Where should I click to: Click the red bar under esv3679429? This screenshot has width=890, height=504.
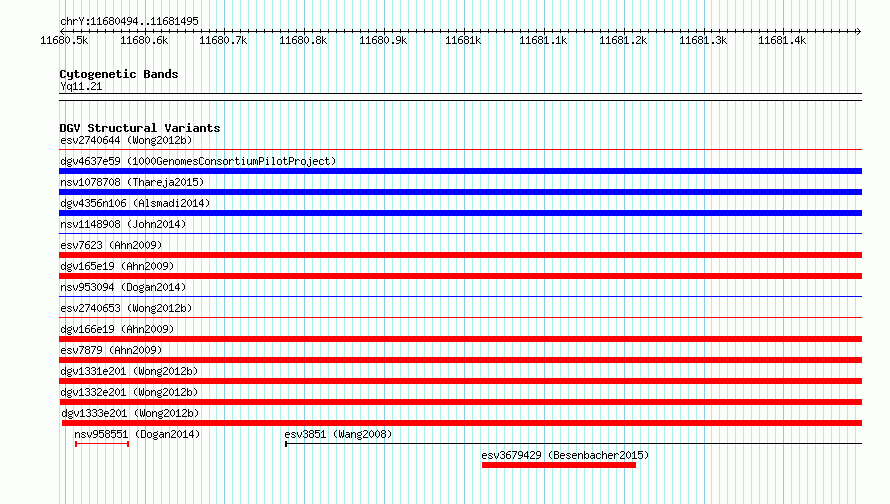559,465
